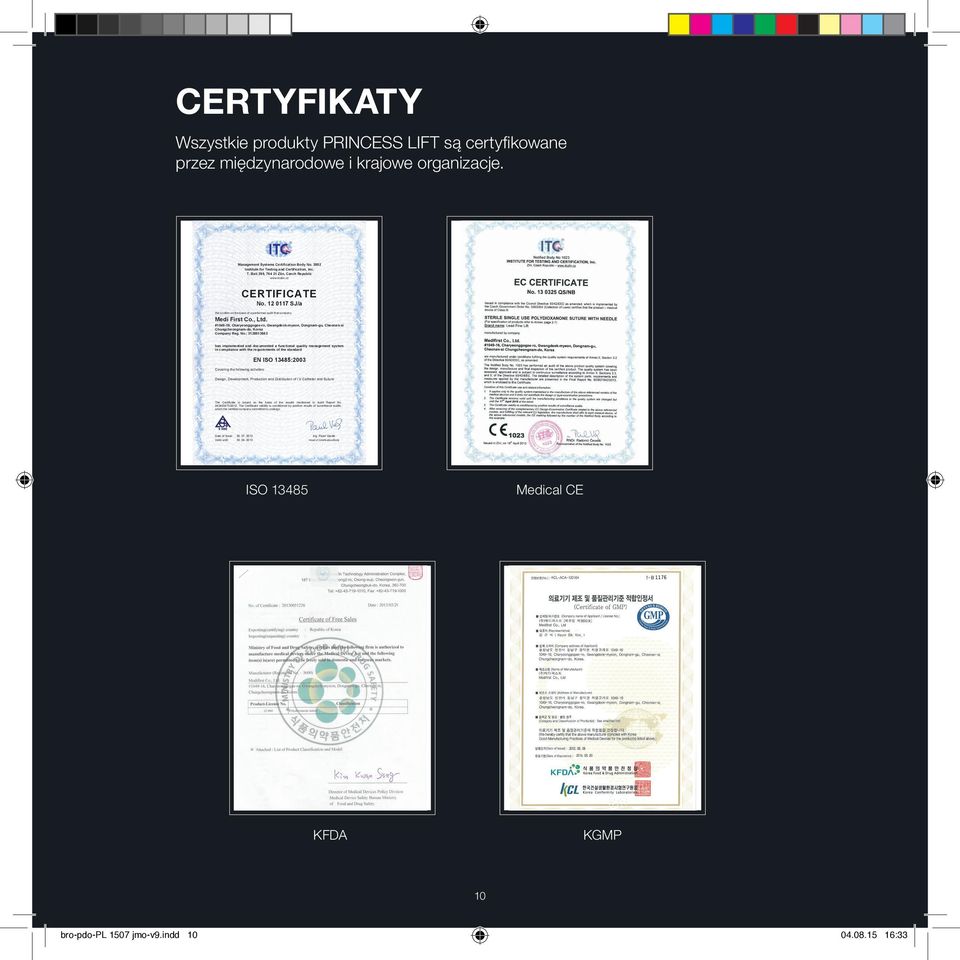The height and width of the screenshot is (960, 960).
Task: Click the right side registration mark
Action: [935, 480]
